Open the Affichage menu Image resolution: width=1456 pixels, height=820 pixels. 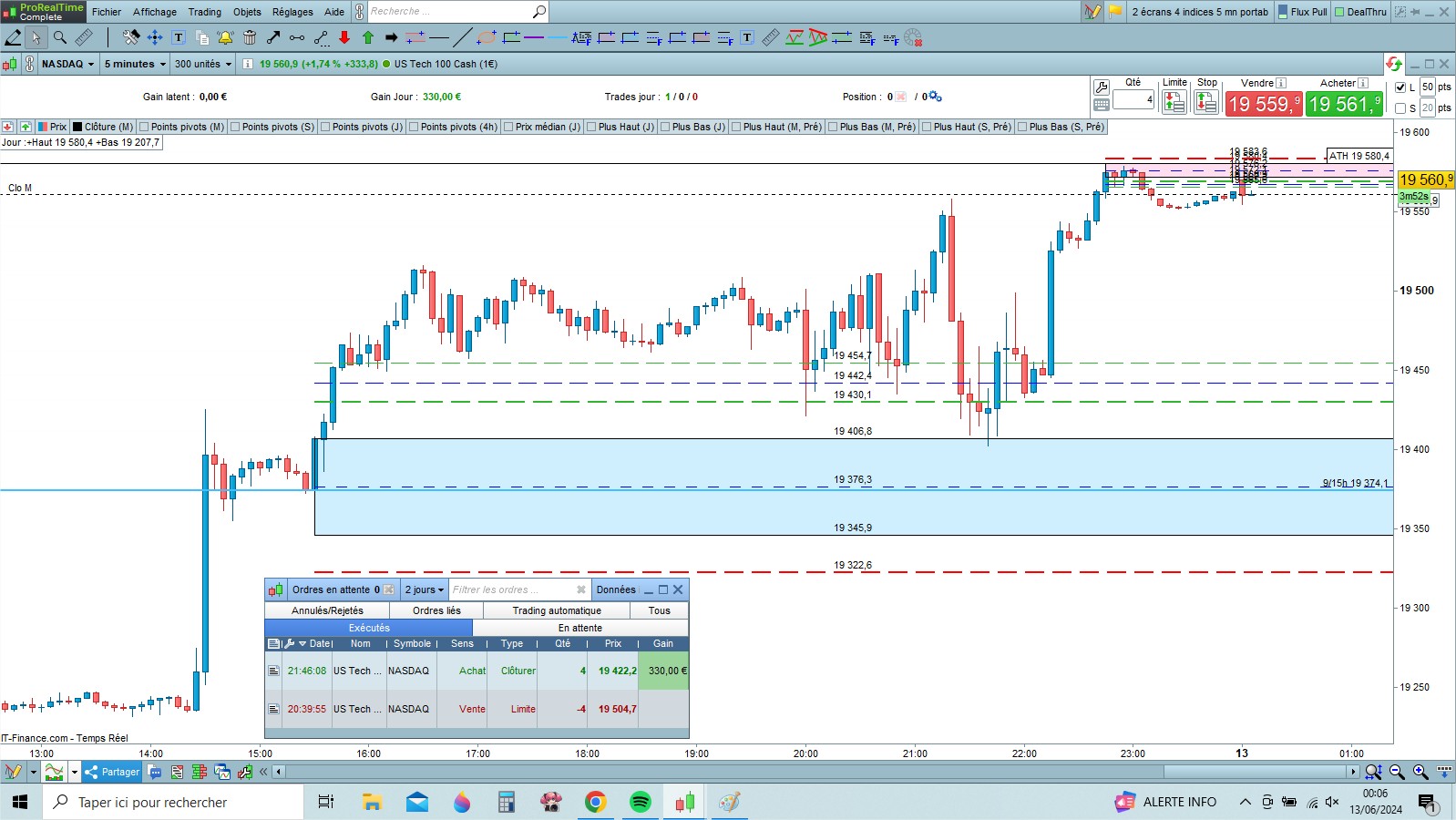coord(155,12)
